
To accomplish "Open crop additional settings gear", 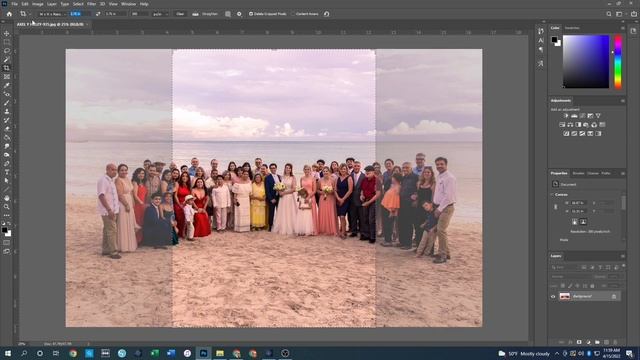I will coord(239,14).
